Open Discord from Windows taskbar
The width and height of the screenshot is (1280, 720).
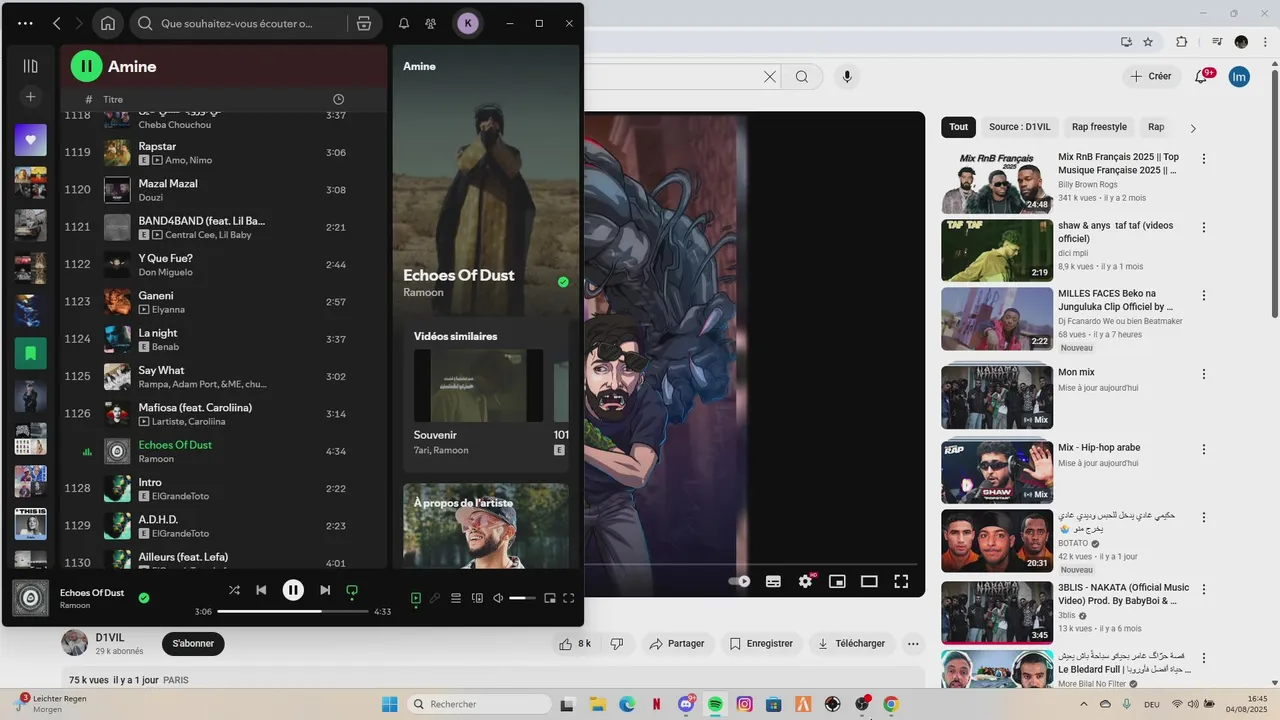686,704
